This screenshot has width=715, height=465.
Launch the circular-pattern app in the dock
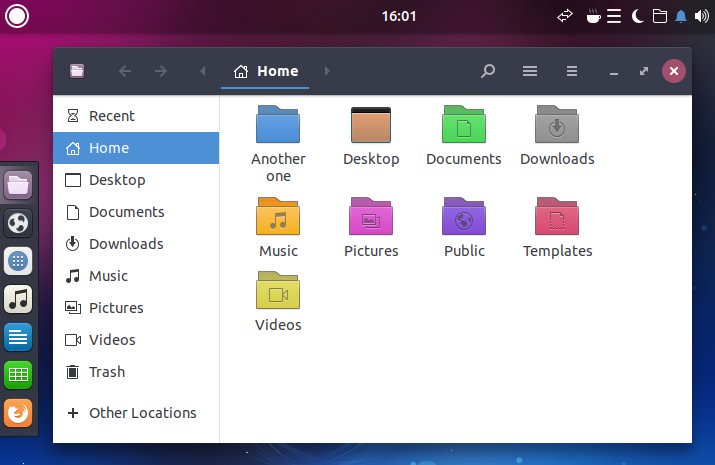[18, 223]
